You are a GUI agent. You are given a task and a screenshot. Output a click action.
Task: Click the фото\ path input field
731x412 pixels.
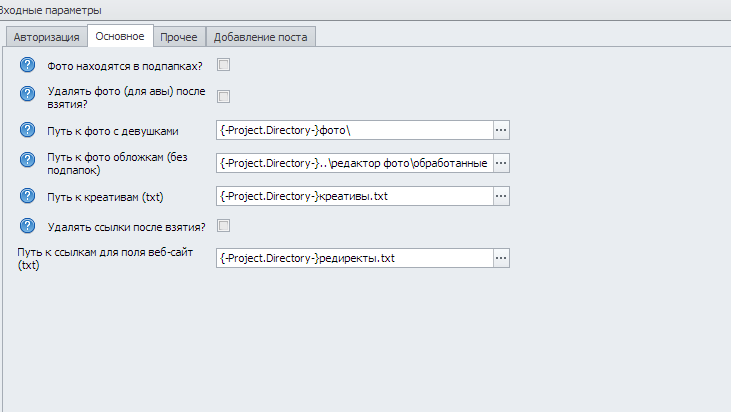click(x=354, y=130)
